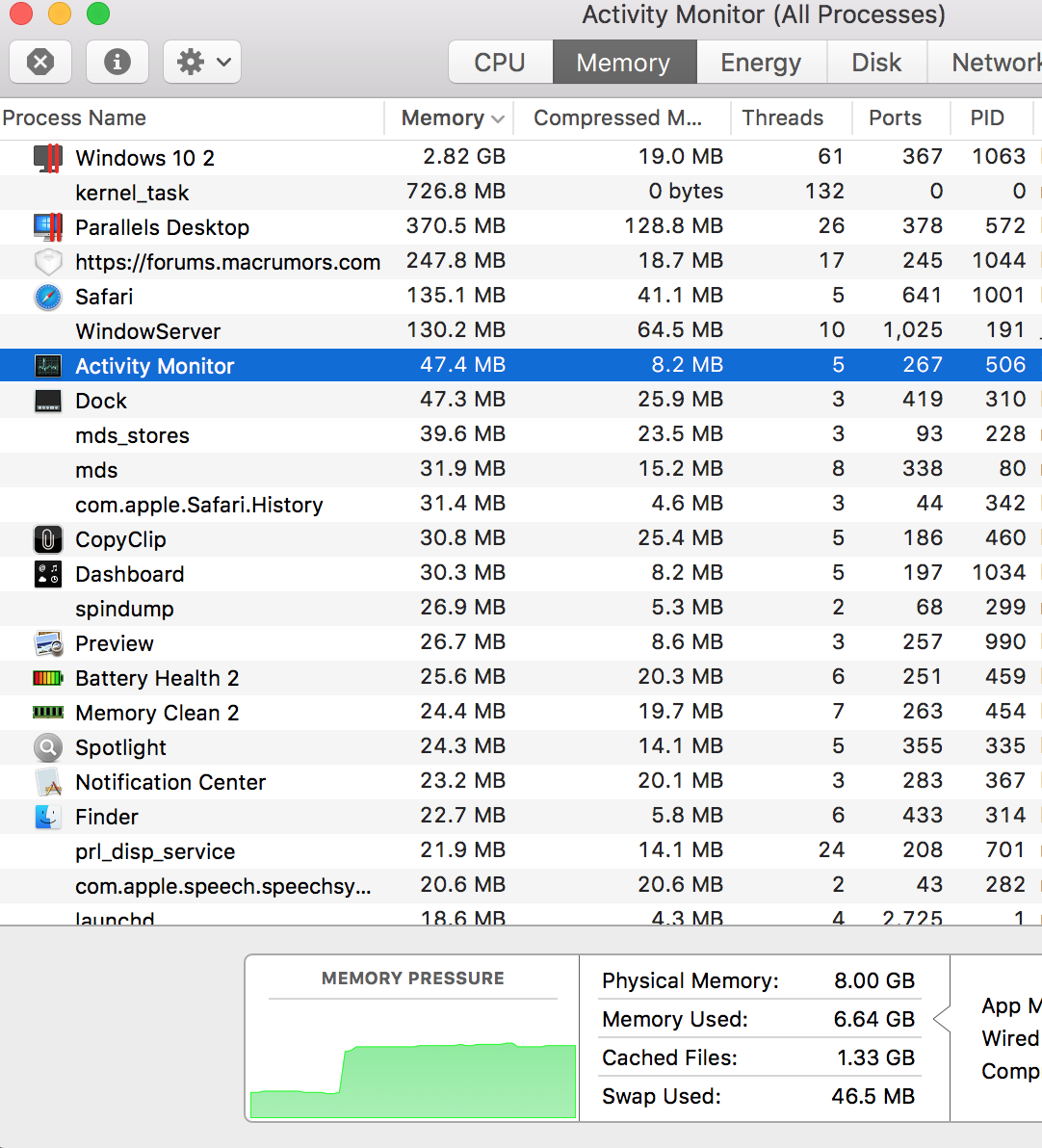Select the Memory Clean 2 icon
1042x1148 pixels.
[x=47, y=712]
